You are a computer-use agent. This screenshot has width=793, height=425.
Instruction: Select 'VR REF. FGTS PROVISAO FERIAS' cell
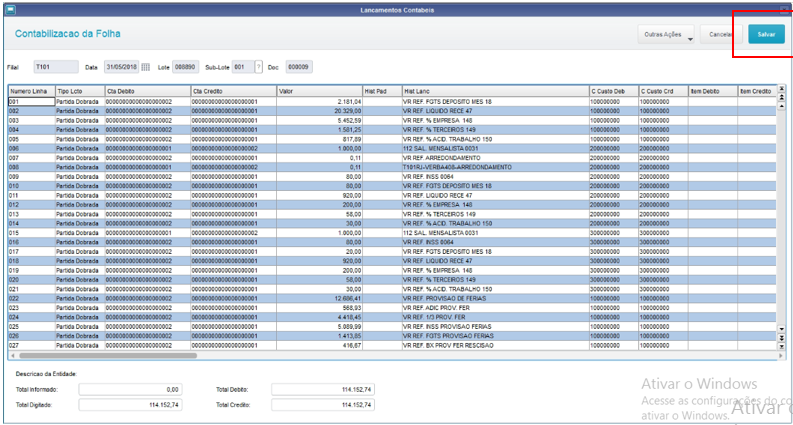click(x=495, y=336)
